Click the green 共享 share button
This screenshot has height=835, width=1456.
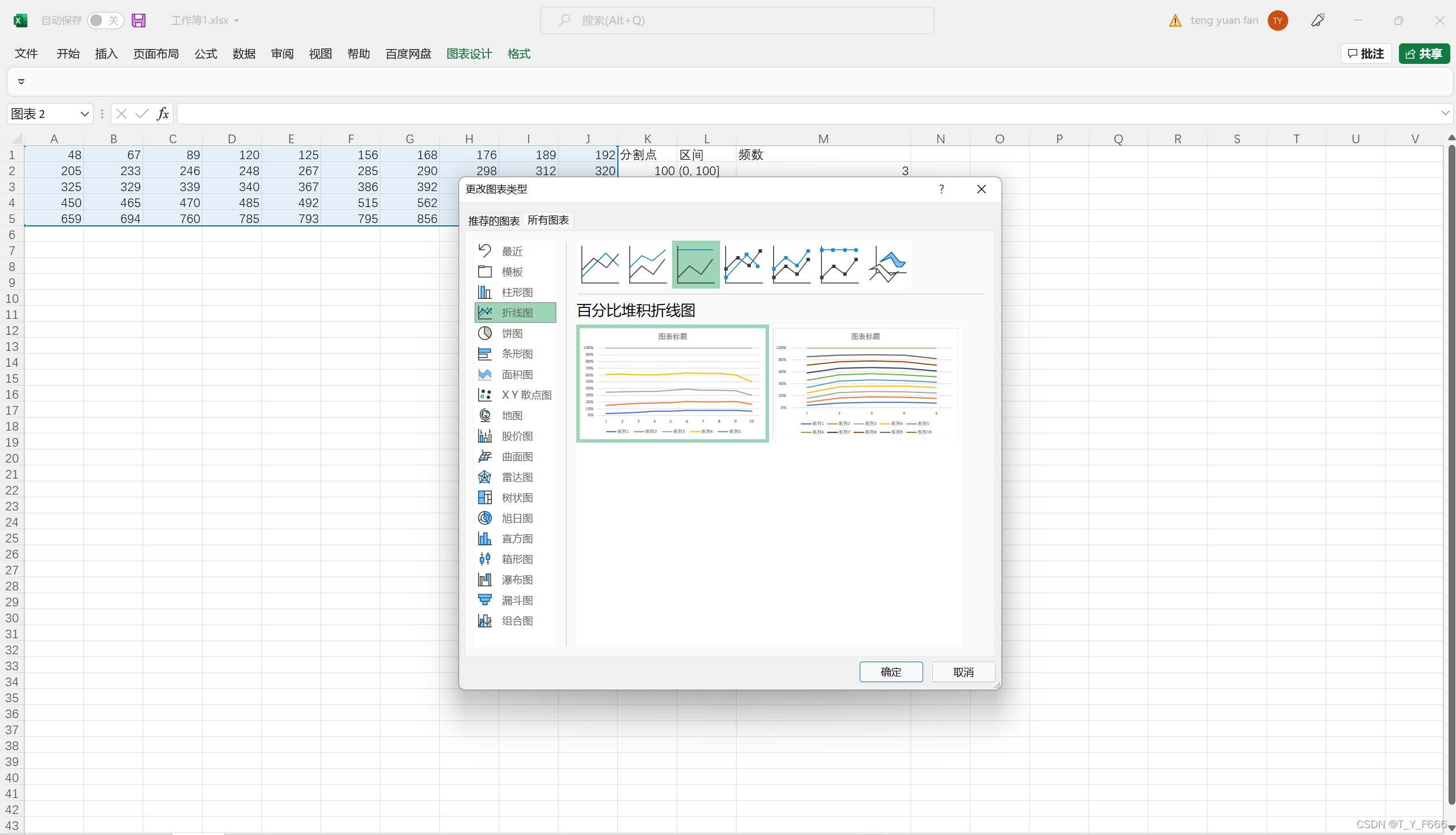1424,54
